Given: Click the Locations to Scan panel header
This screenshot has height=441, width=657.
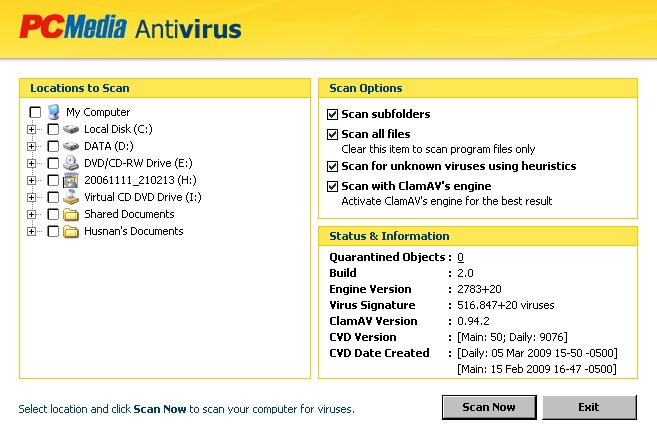Looking at the screenshot, I should 165,88.
